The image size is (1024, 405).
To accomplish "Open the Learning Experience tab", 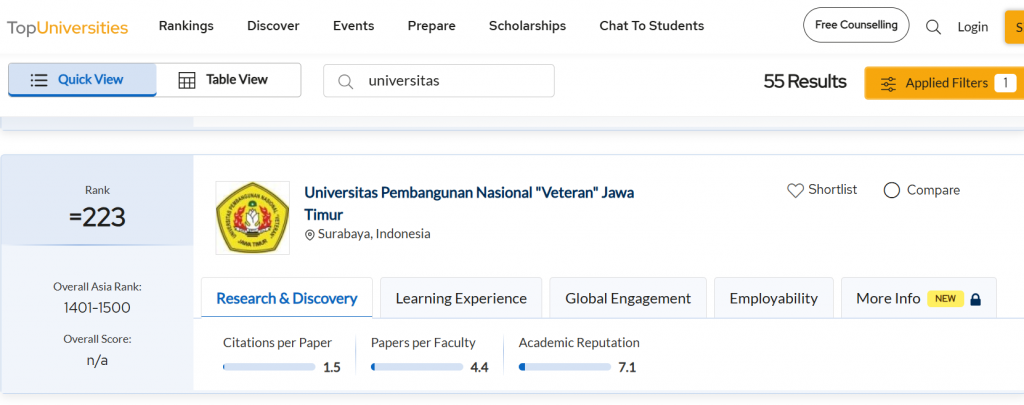I will pyautogui.click(x=461, y=298).
